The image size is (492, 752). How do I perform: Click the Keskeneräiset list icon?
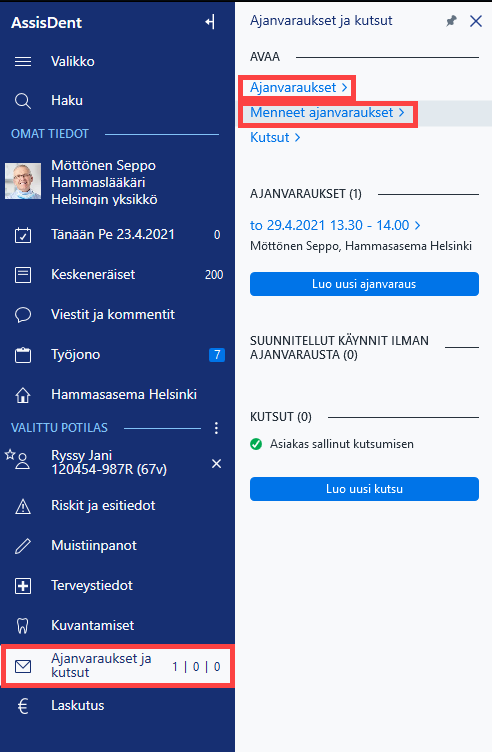point(23,275)
